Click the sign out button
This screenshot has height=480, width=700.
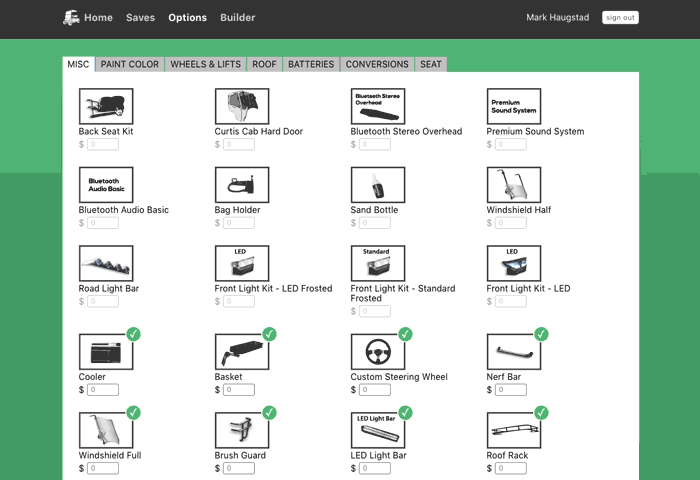(x=620, y=17)
